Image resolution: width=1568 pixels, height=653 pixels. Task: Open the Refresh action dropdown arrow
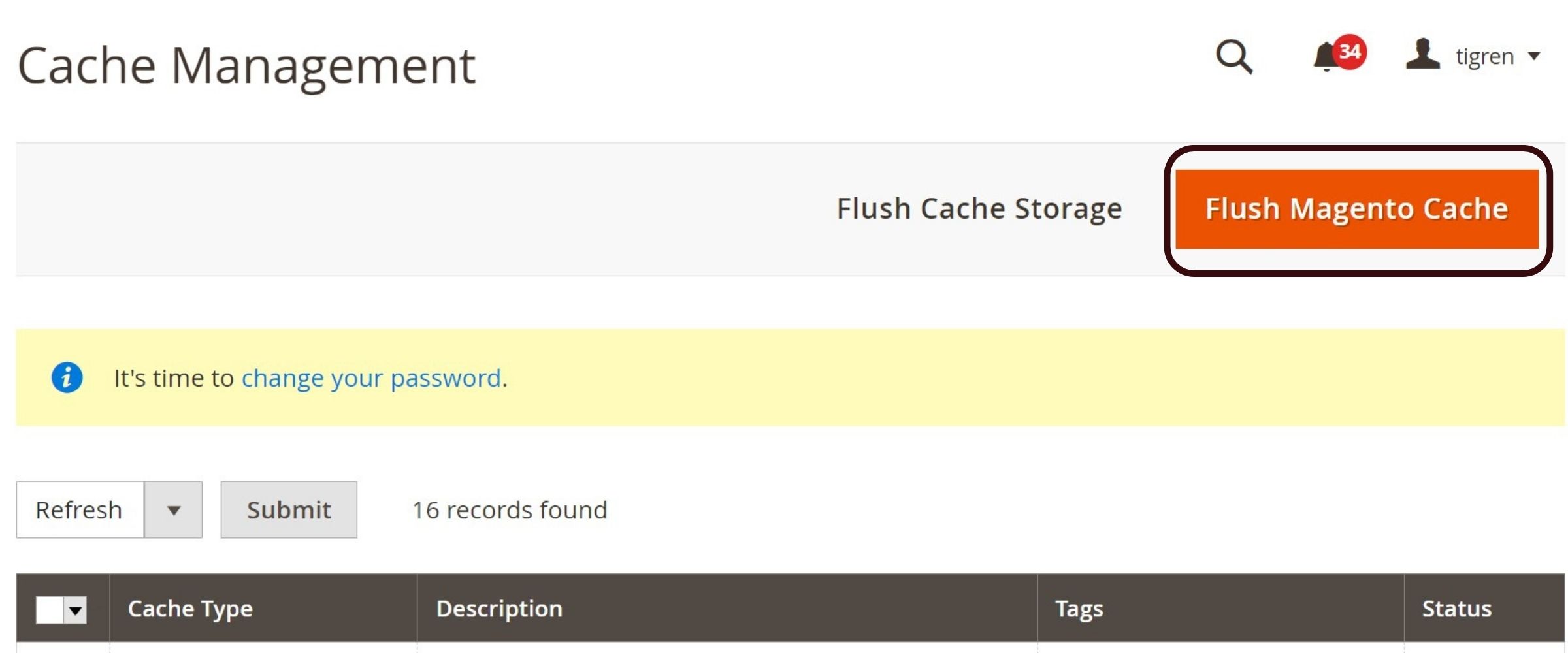tap(173, 510)
